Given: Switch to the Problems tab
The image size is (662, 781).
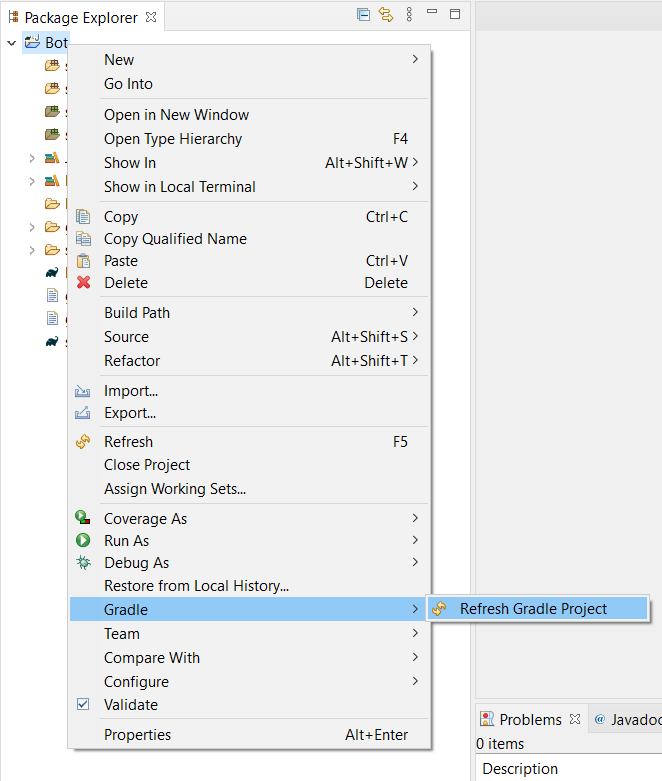Looking at the screenshot, I should pos(531,719).
